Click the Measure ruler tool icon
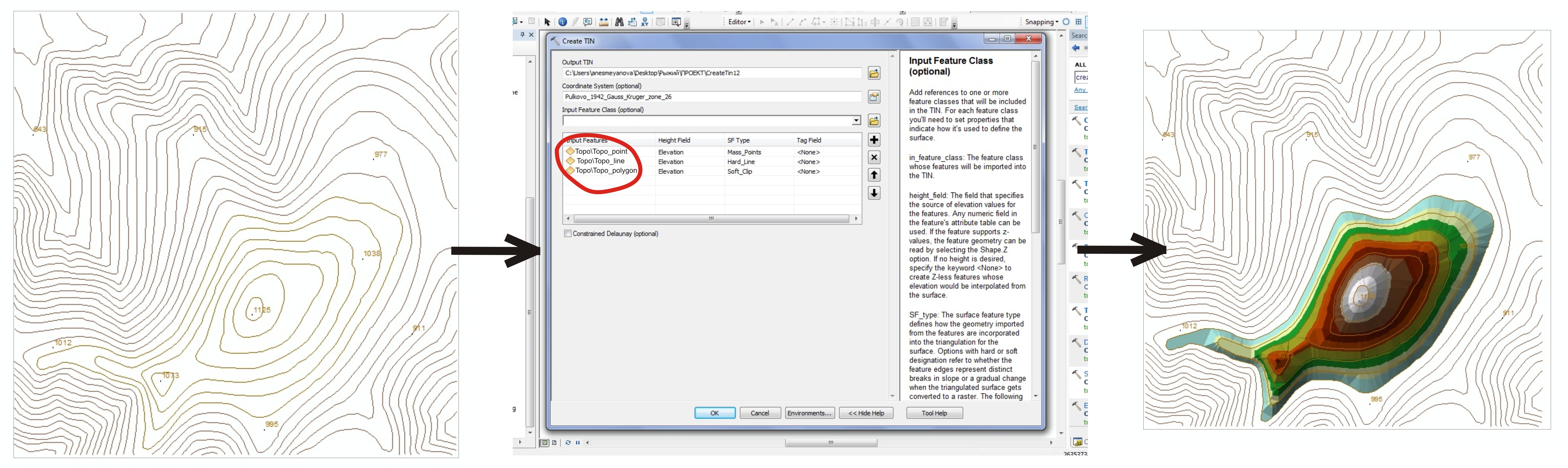Image resolution: width=1568 pixels, height=468 pixels. [x=604, y=22]
